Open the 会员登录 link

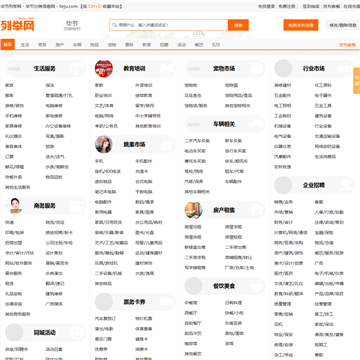pyautogui.click(x=267, y=6)
